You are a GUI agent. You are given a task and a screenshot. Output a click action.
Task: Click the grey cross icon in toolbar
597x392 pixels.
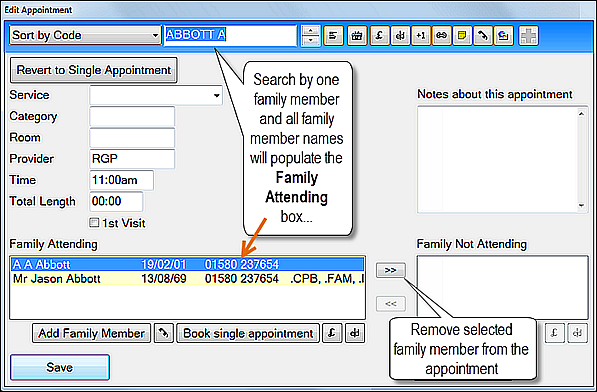pos(528,35)
